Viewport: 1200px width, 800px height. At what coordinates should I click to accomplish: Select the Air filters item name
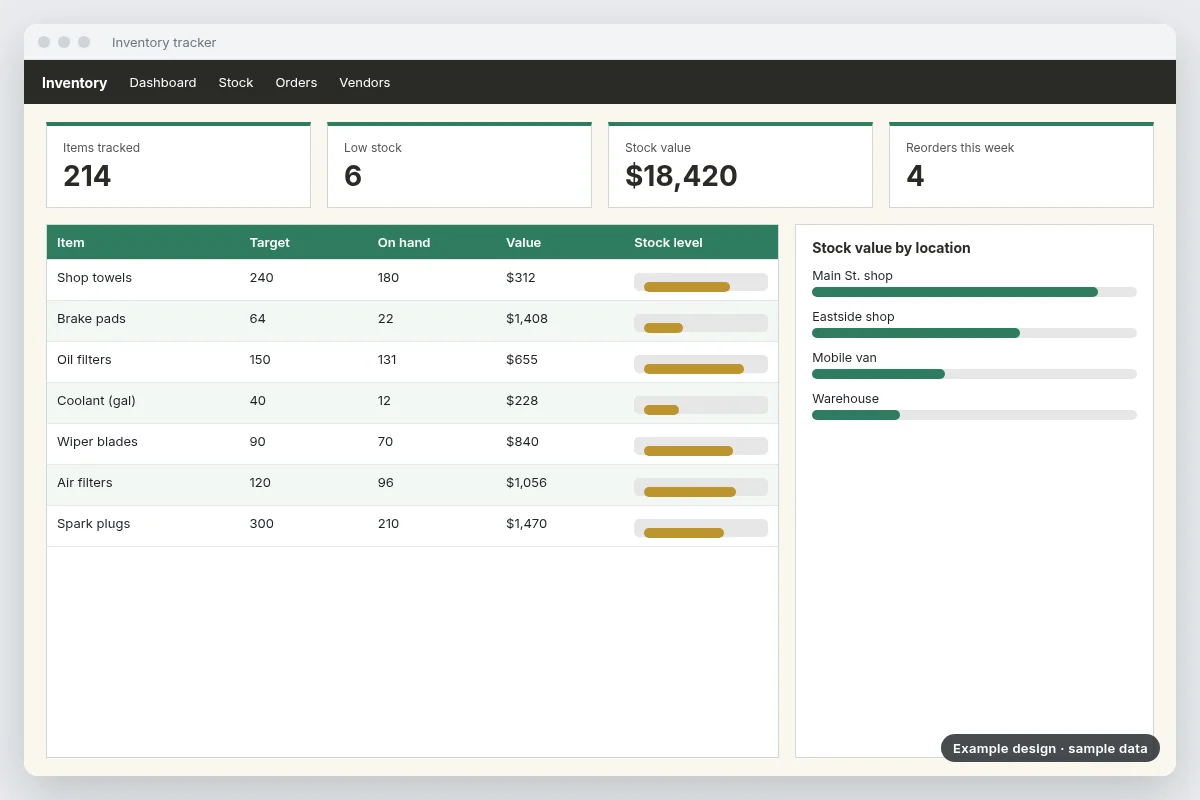coord(85,483)
